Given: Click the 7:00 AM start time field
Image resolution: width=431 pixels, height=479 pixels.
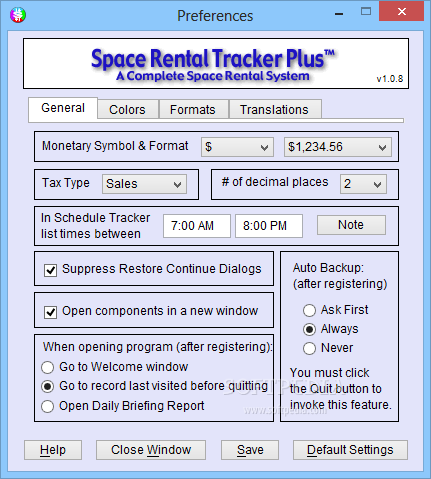Looking at the screenshot, I should [197, 226].
